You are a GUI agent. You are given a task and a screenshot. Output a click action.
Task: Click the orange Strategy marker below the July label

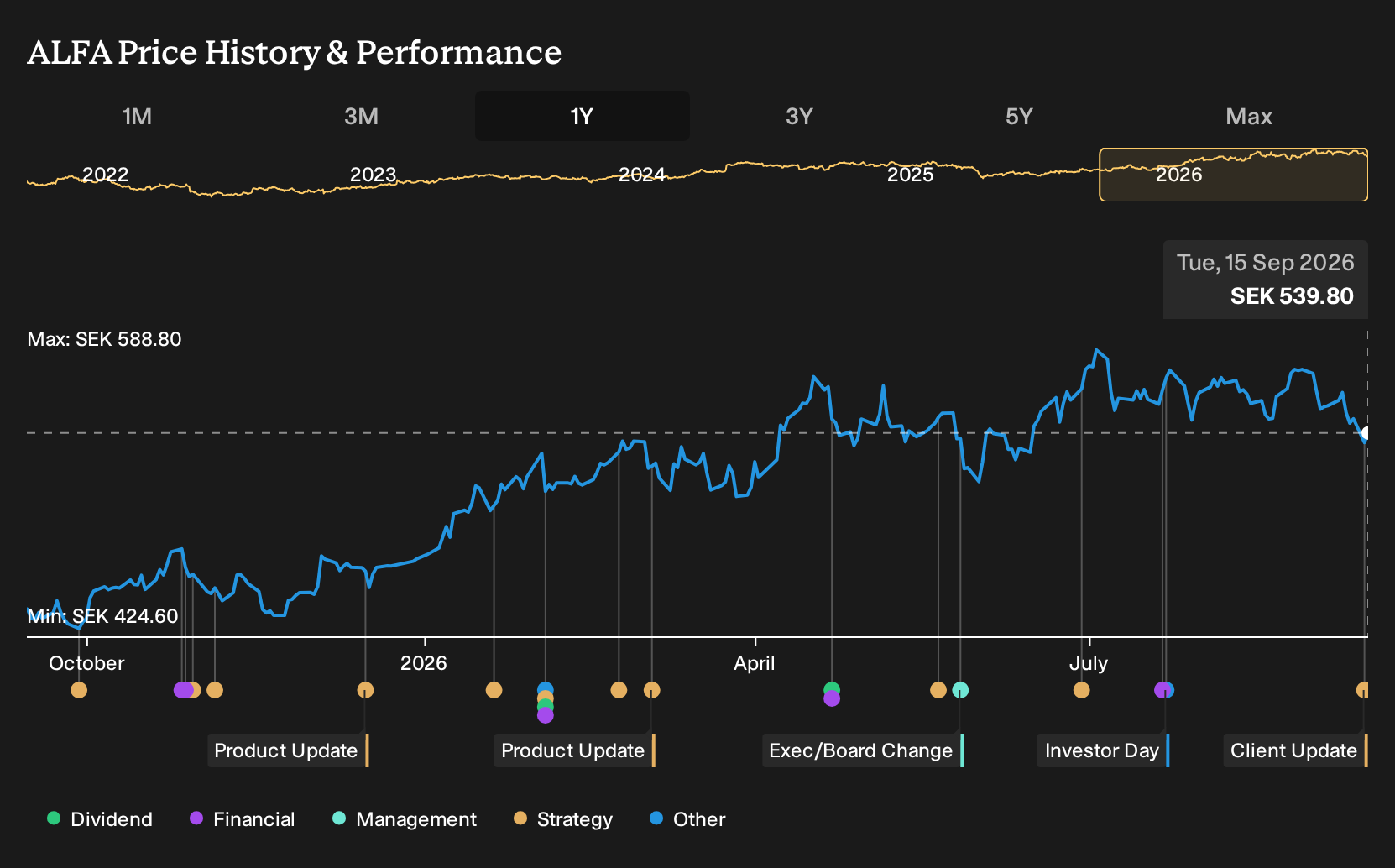(x=1081, y=690)
